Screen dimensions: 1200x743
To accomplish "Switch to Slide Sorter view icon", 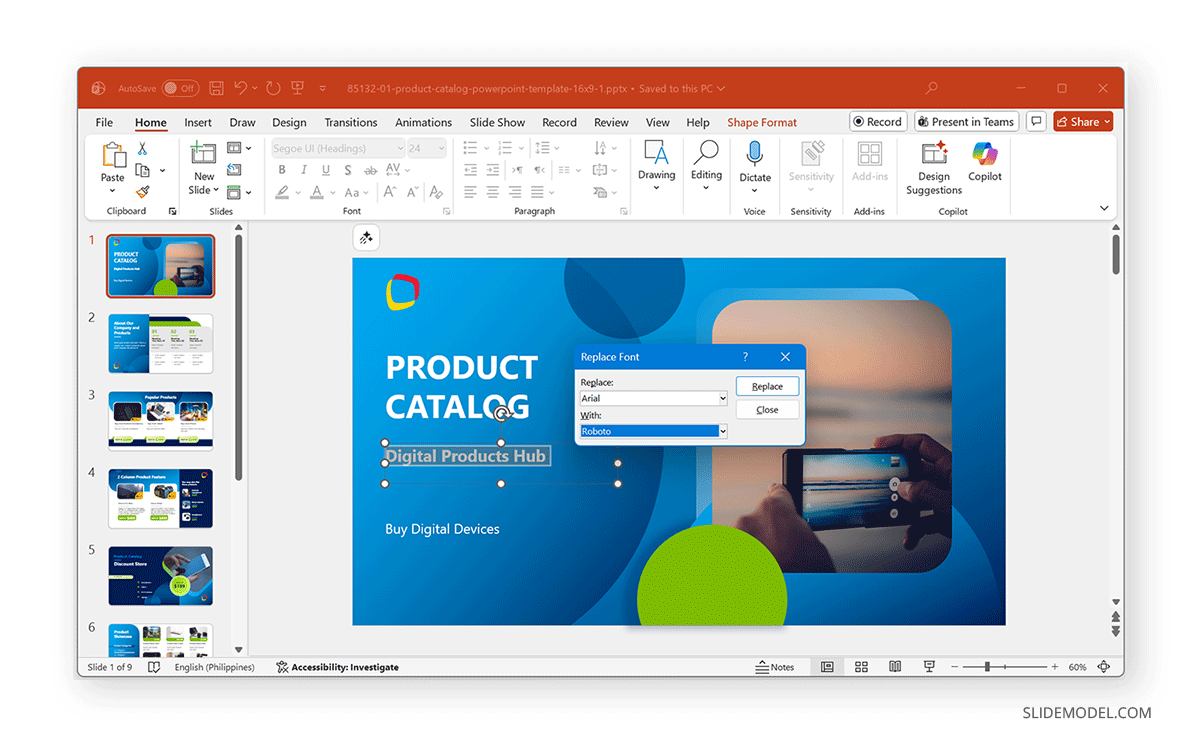I will coord(861,666).
